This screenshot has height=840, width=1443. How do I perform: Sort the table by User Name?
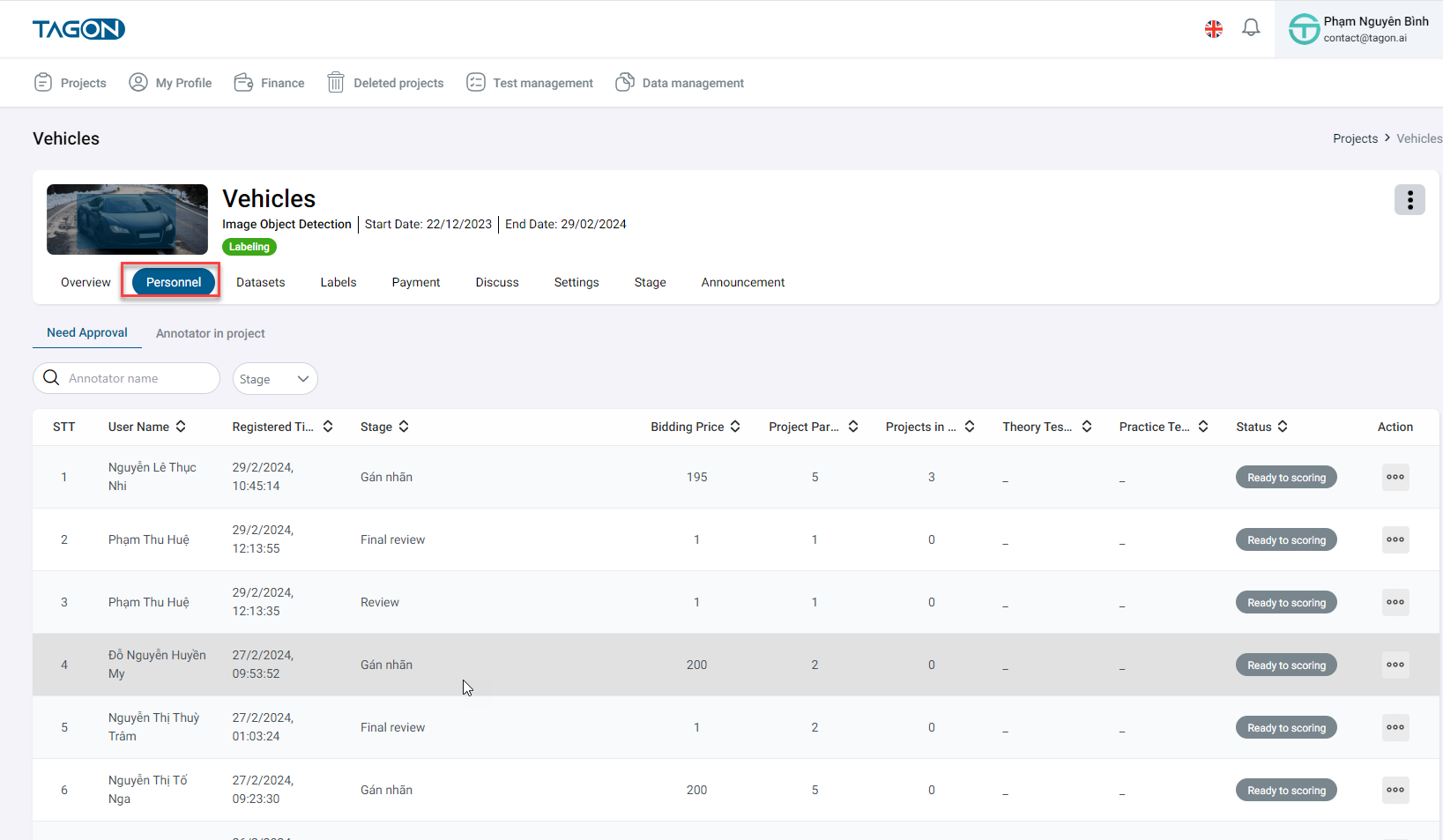pos(181,427)
